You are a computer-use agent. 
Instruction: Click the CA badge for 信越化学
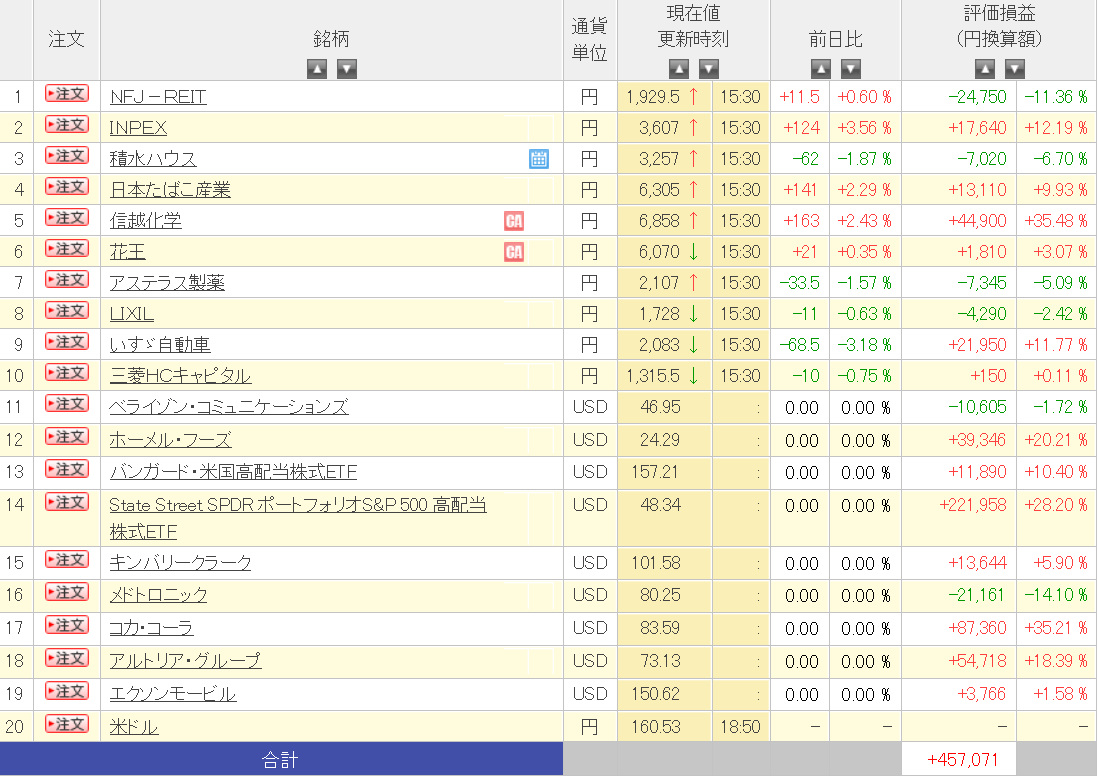click(x=514, y=221)
